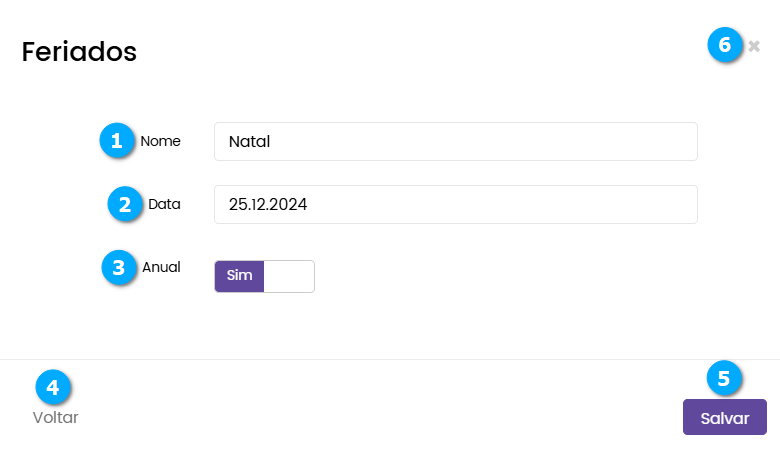Click the Natal text in the name box
The height and width of the screenshot is (449, 780).
[x=250, y=142]
